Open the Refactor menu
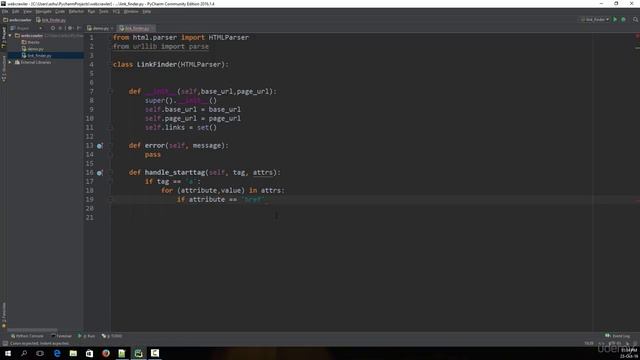The width and height of the screenshot is (640, 360). tap(76, 11)
